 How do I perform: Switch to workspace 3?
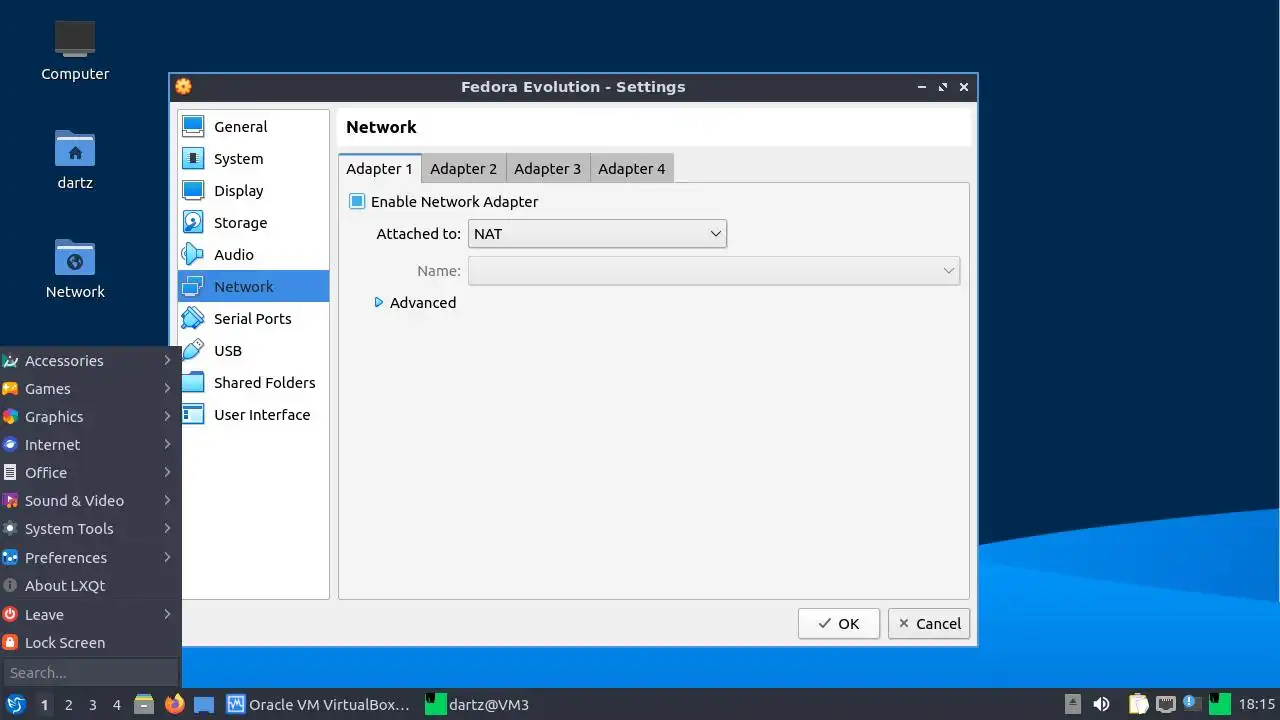click(92, 705)
